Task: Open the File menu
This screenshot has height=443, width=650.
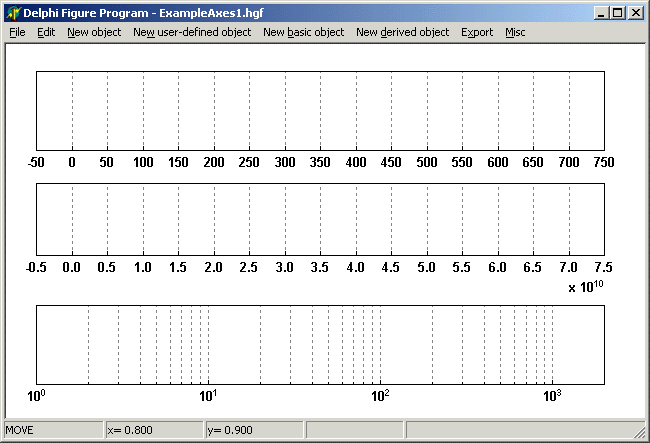Action: [17, 32]
